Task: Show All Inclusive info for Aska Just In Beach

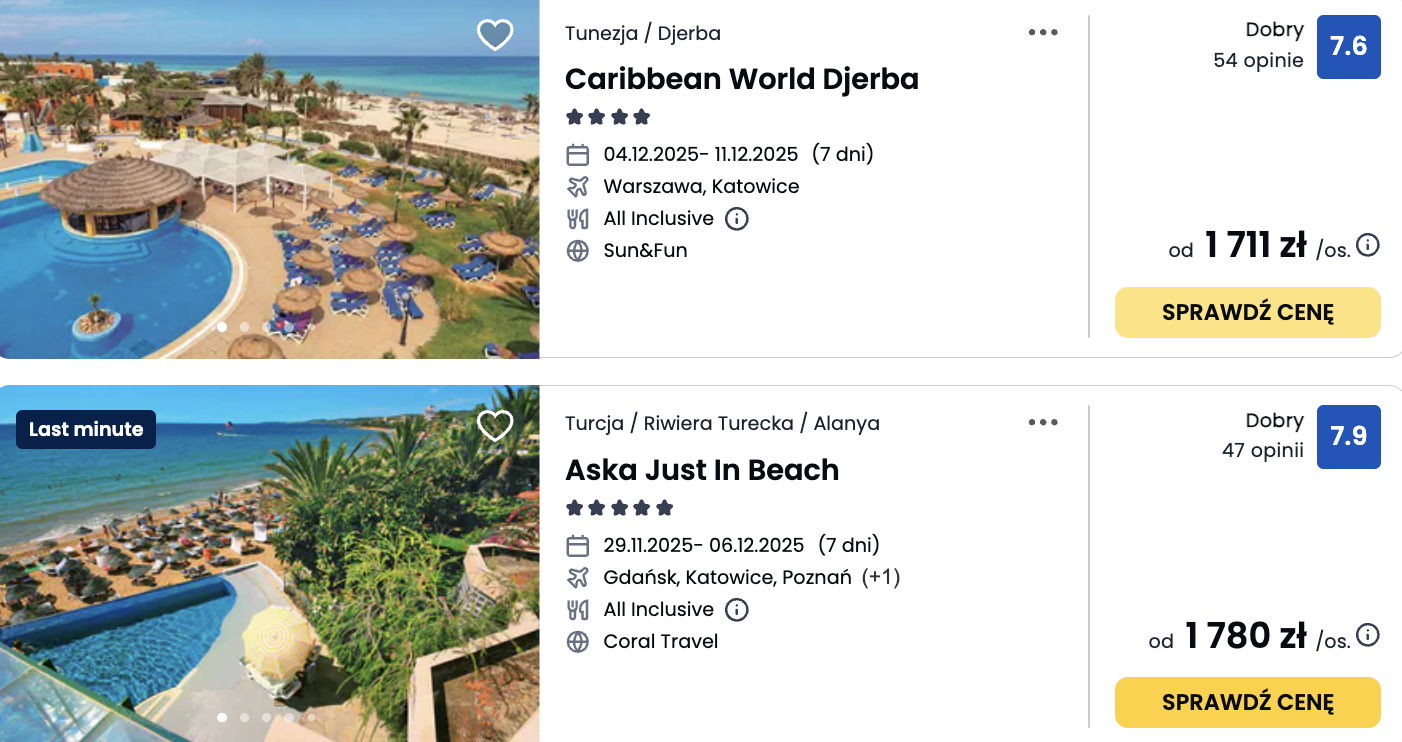Action: pyautogui.click(x=737, y=609)
